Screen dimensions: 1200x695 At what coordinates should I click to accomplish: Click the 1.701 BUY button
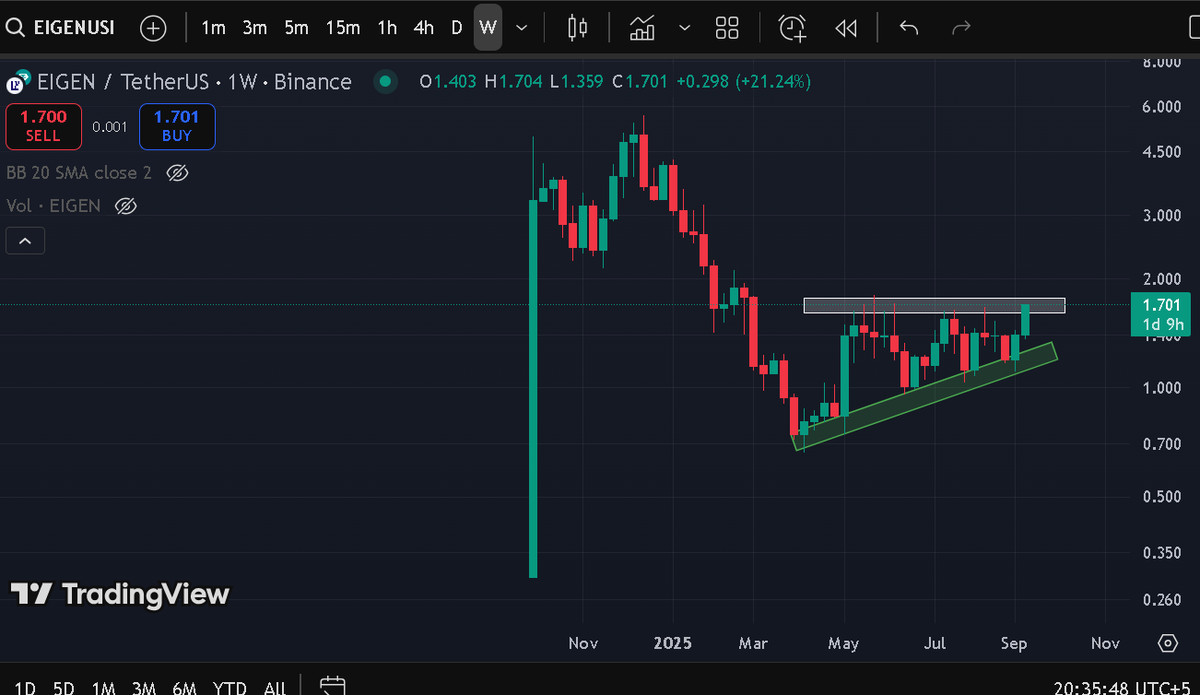[x=177, y=126]
